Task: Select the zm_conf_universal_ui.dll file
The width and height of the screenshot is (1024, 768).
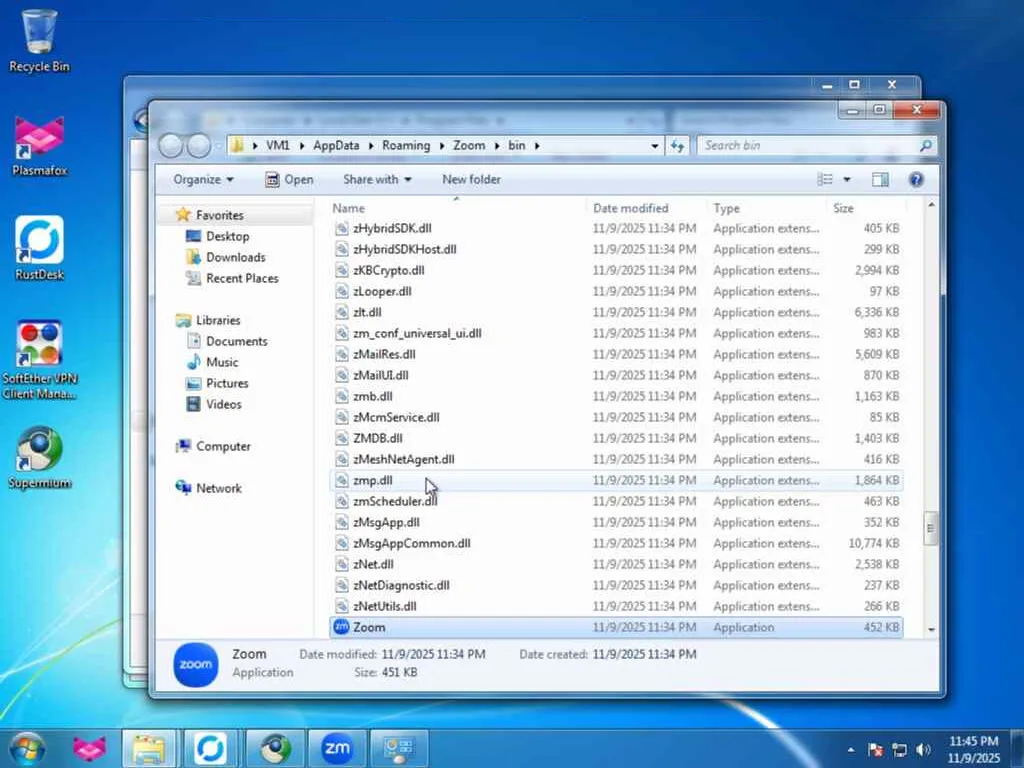Action: pos(616,333)
